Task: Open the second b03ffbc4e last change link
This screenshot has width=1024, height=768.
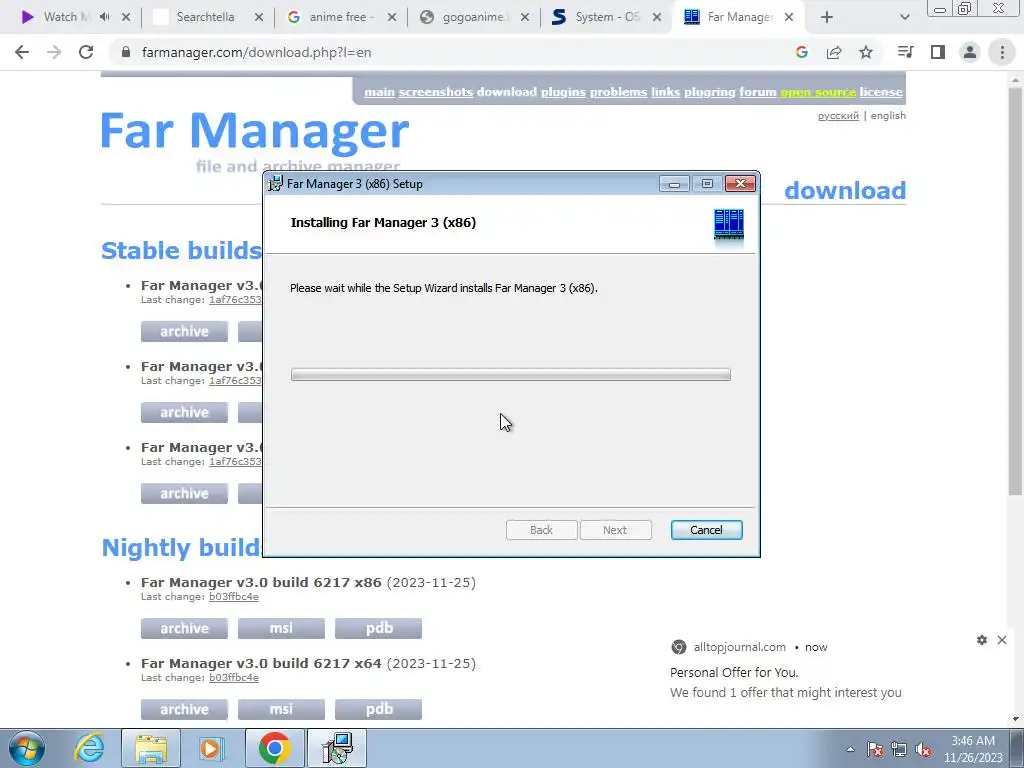Action: [234, 678]
